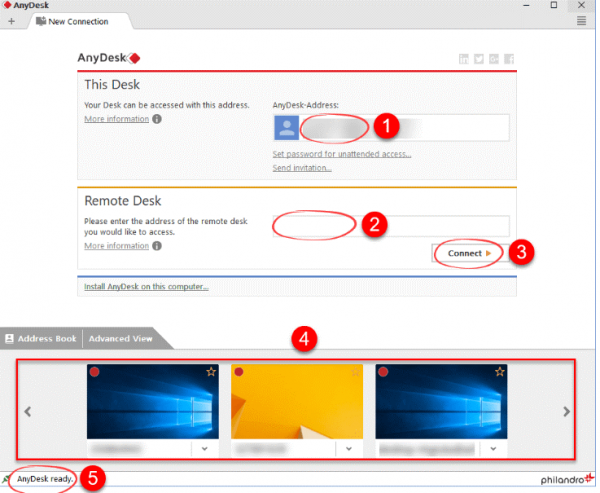Click the AnyDesk ready status text
This screenshot has width=600, height=493.
pyautogui.click(x=45, y=479)
